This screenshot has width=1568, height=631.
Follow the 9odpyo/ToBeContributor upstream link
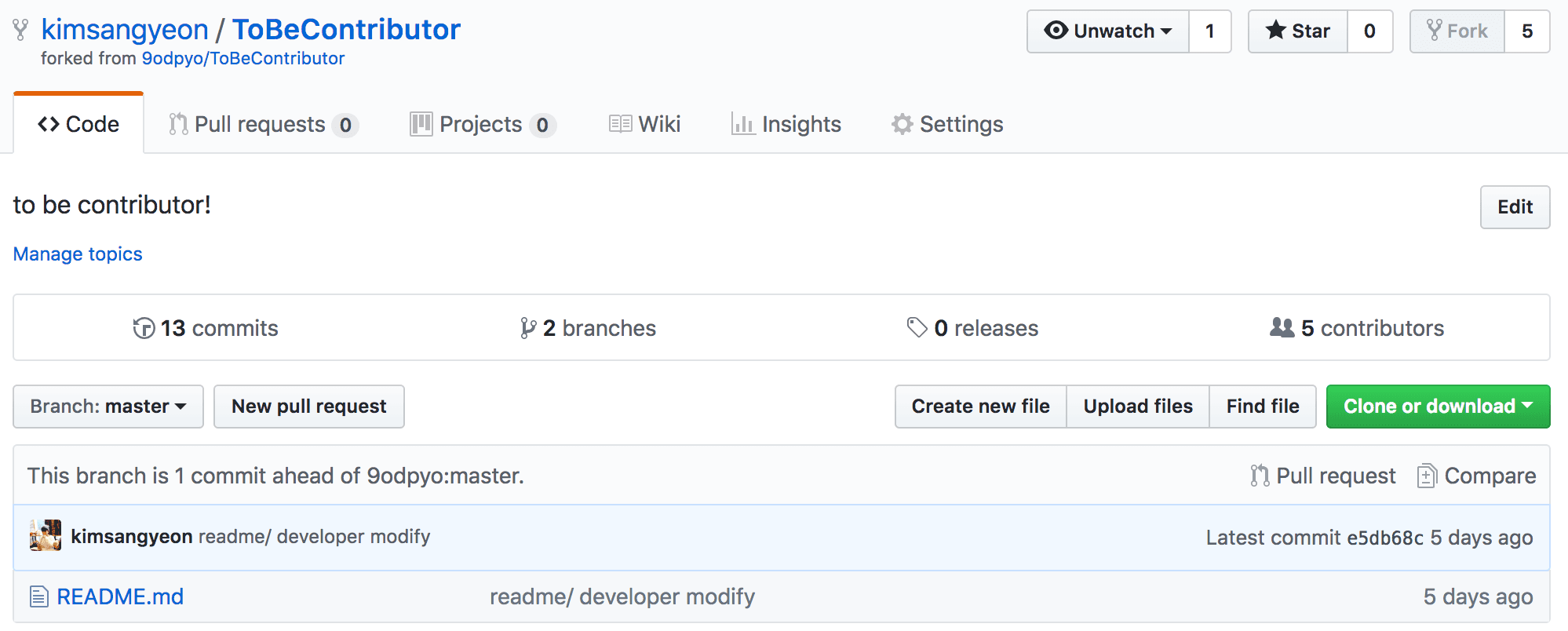point(243,58)
